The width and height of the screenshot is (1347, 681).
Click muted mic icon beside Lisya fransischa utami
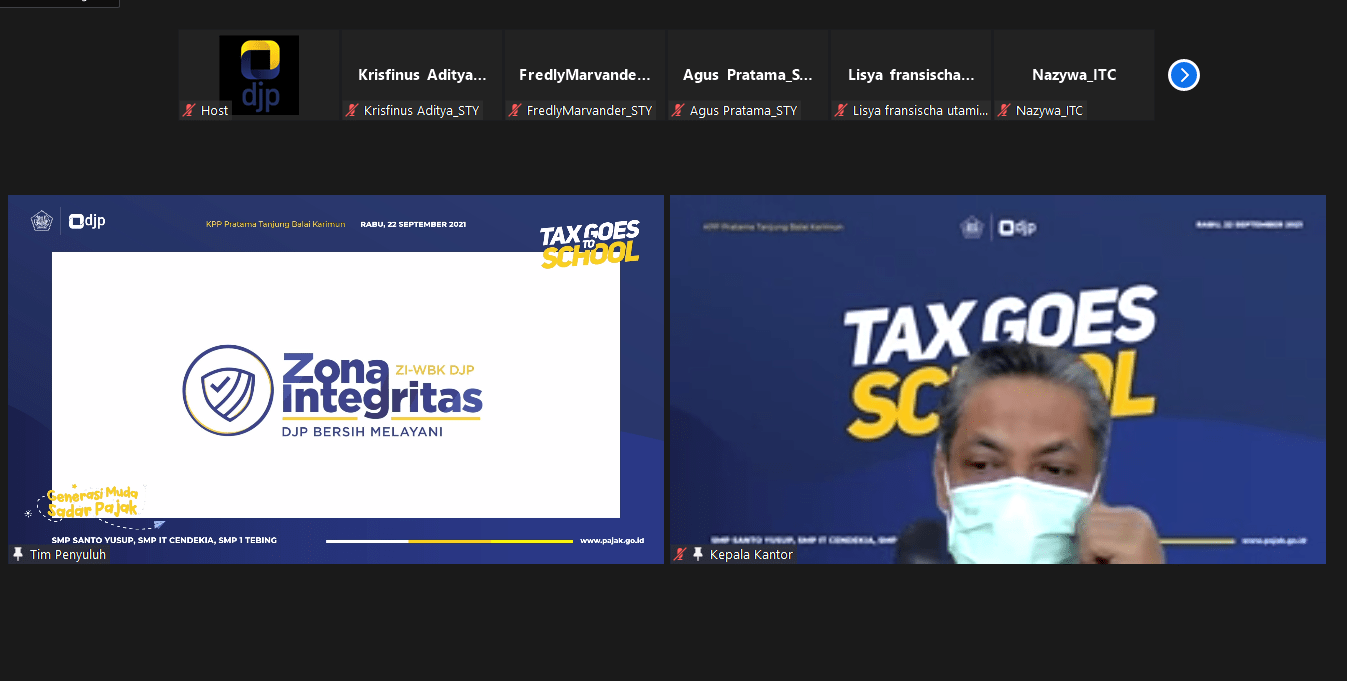841,111
